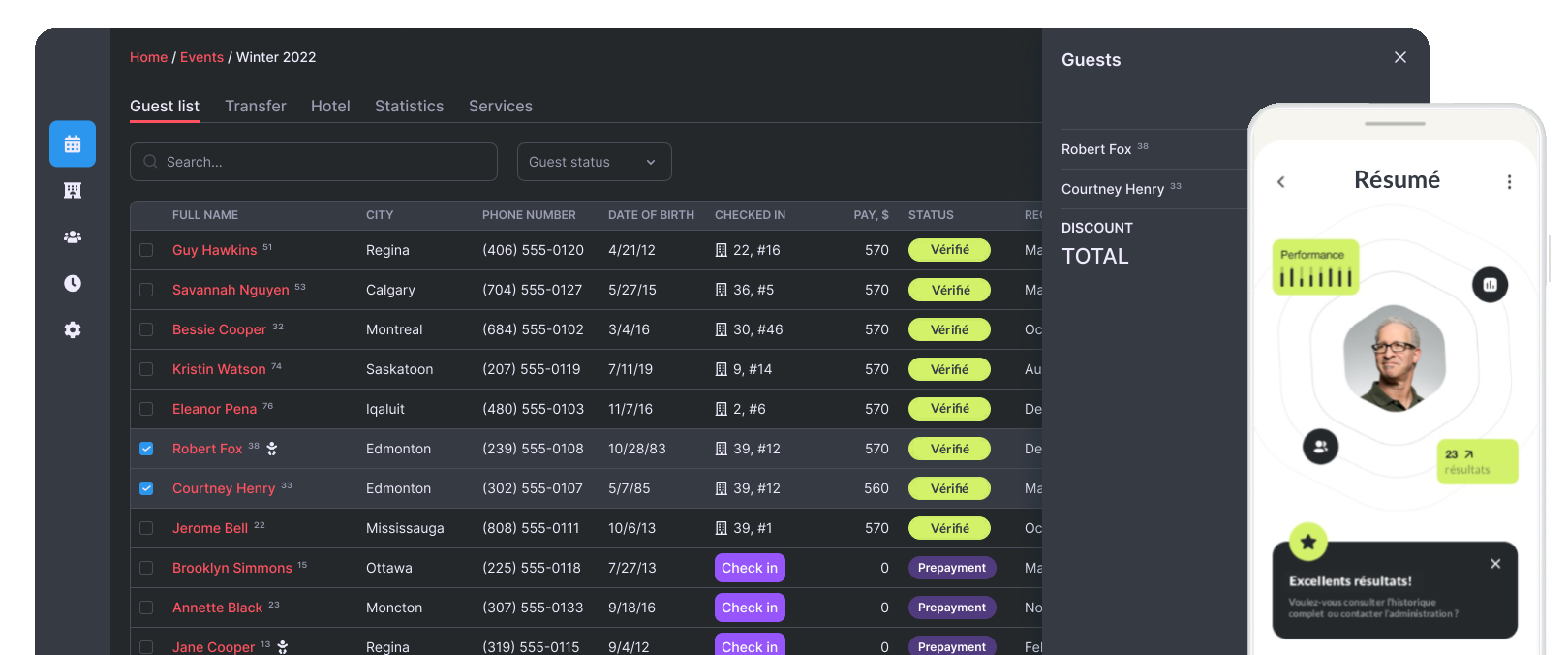Click the star badge on phone notification
This screenshot has height=655, width=1568.
click(1308, 542)
